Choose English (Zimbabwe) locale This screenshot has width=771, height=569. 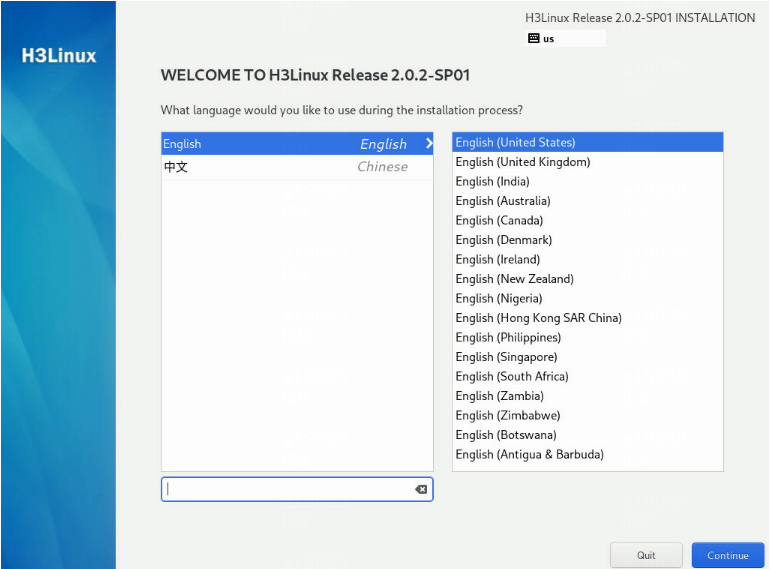coord(588,416)
